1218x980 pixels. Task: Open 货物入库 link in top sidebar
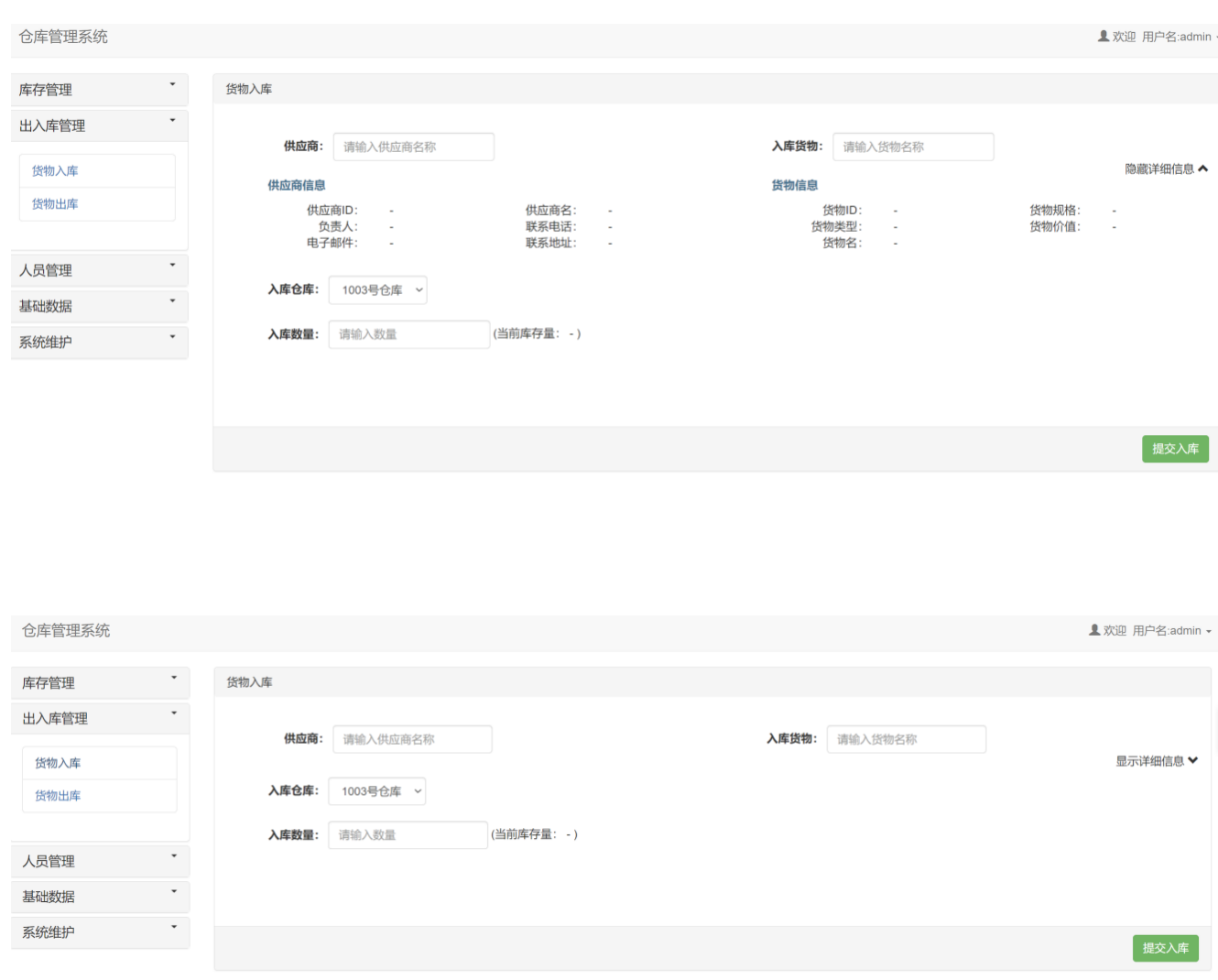point(55,171)
